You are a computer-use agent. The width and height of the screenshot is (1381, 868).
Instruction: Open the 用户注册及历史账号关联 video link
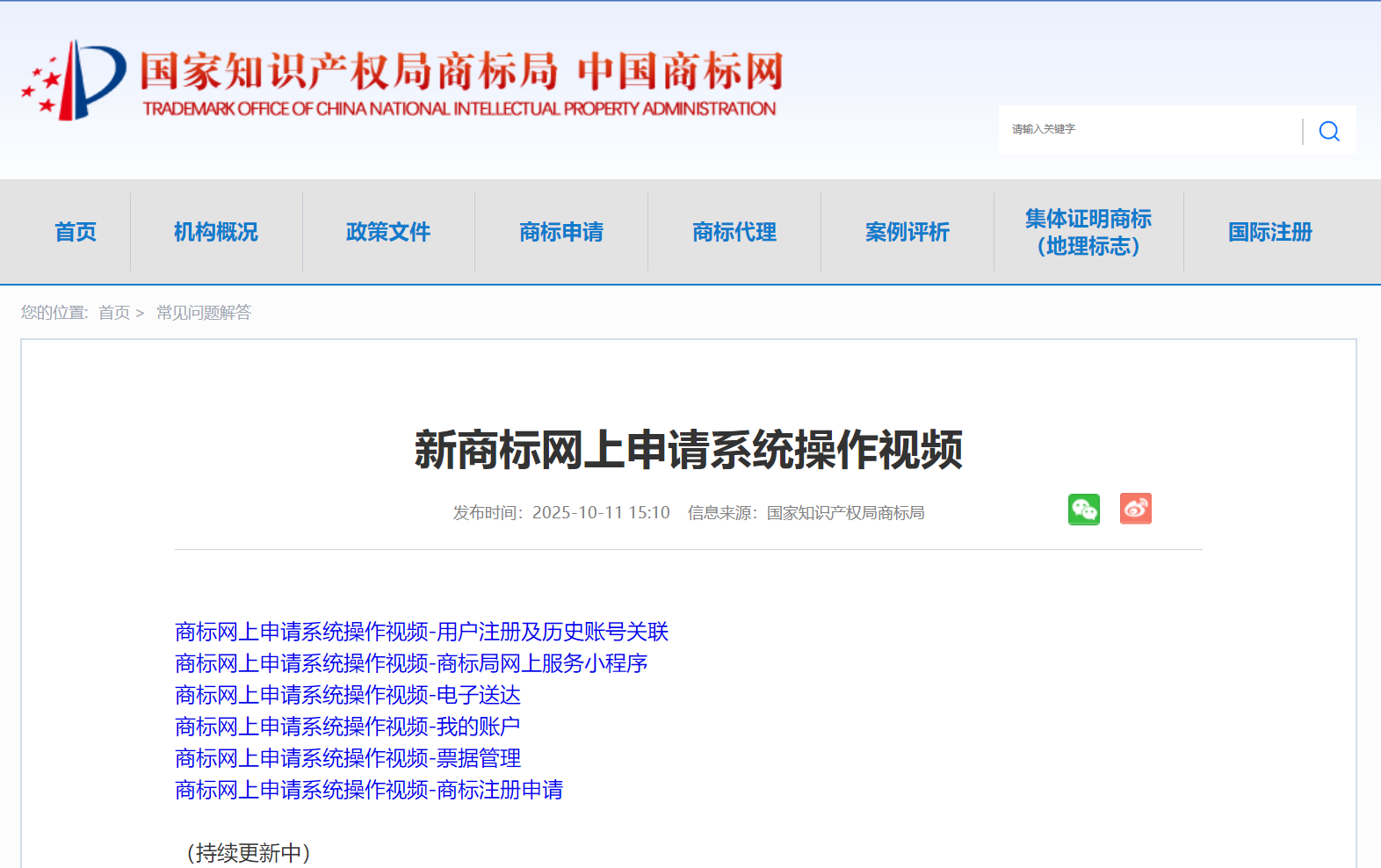pos(422,632)
